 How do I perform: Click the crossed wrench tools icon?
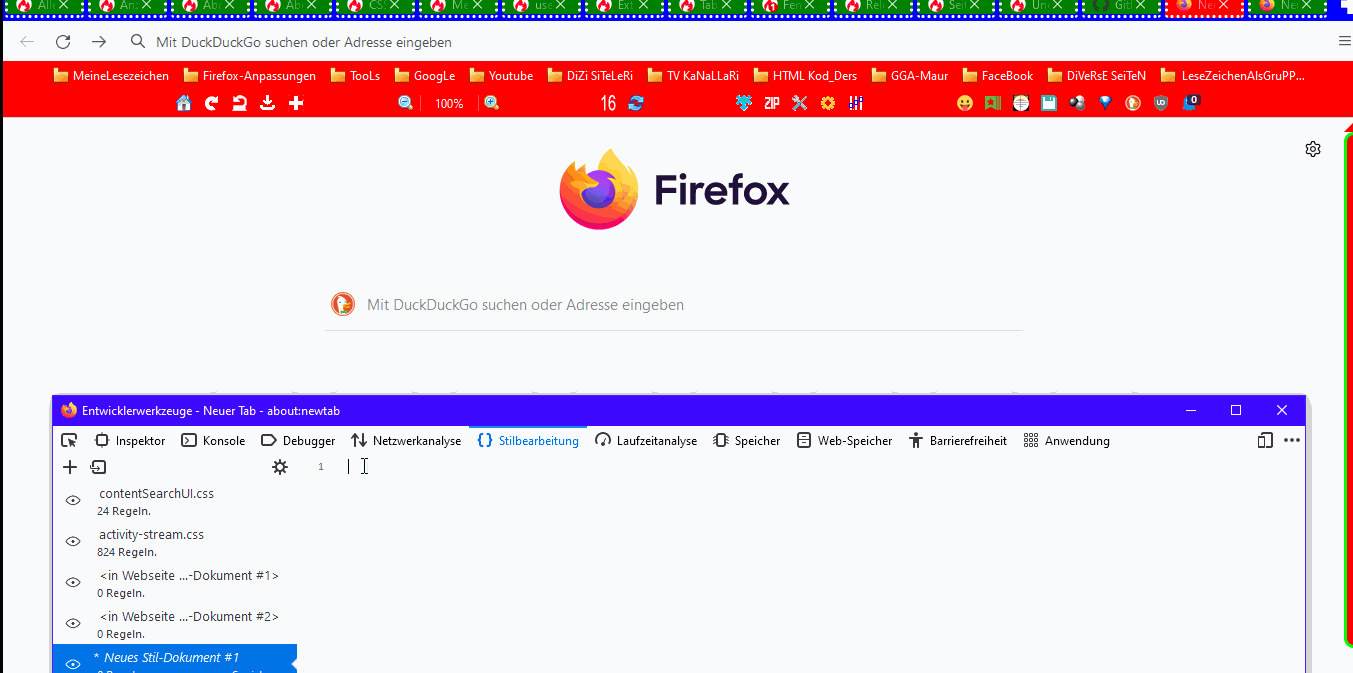[799, 103]
